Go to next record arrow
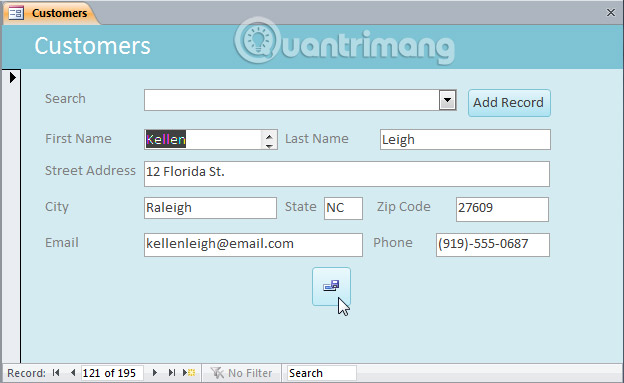624x383 pixels. (x=155, y=373)
